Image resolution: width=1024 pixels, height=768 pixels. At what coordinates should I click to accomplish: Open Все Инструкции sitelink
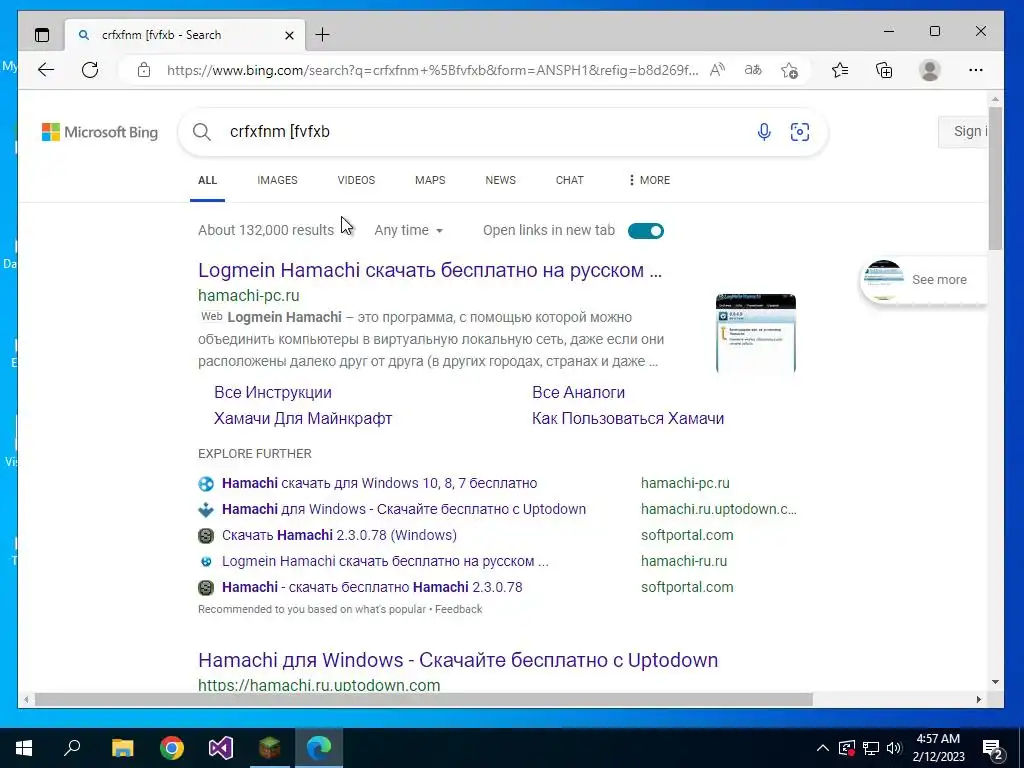click(273, 392)
